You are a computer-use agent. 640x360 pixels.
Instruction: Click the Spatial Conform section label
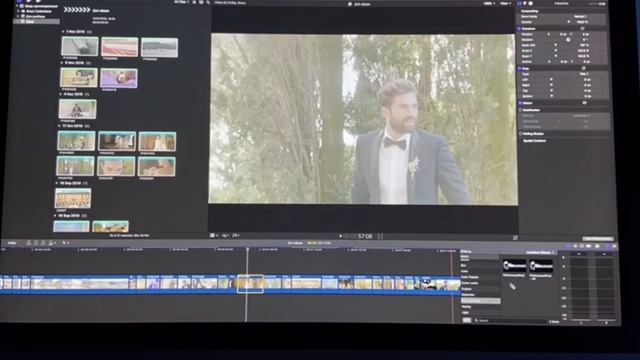click(534, 141)
